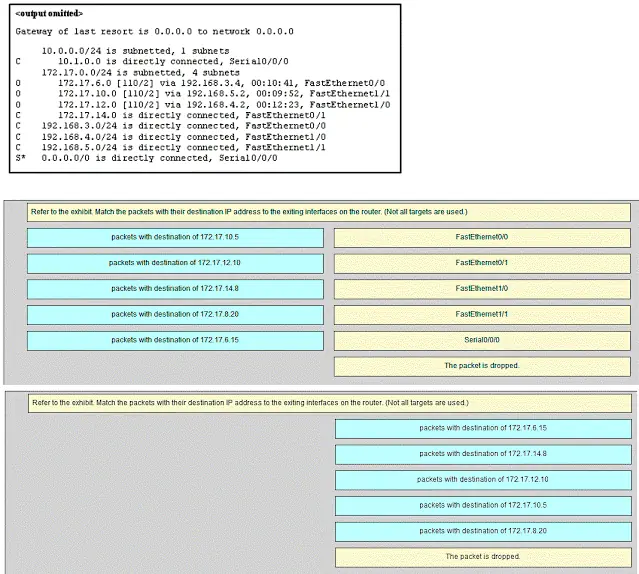Click the FastEthernet1/0 target box
The height and width of the screenshot is (574, 639).
[x=482, y=289]
